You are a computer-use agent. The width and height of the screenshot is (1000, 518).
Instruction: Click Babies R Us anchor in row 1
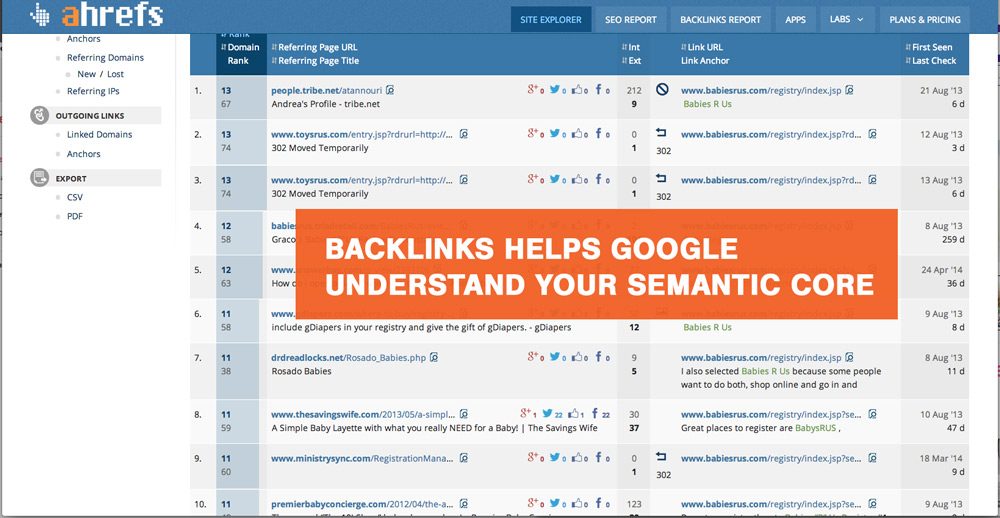point(707,104)
